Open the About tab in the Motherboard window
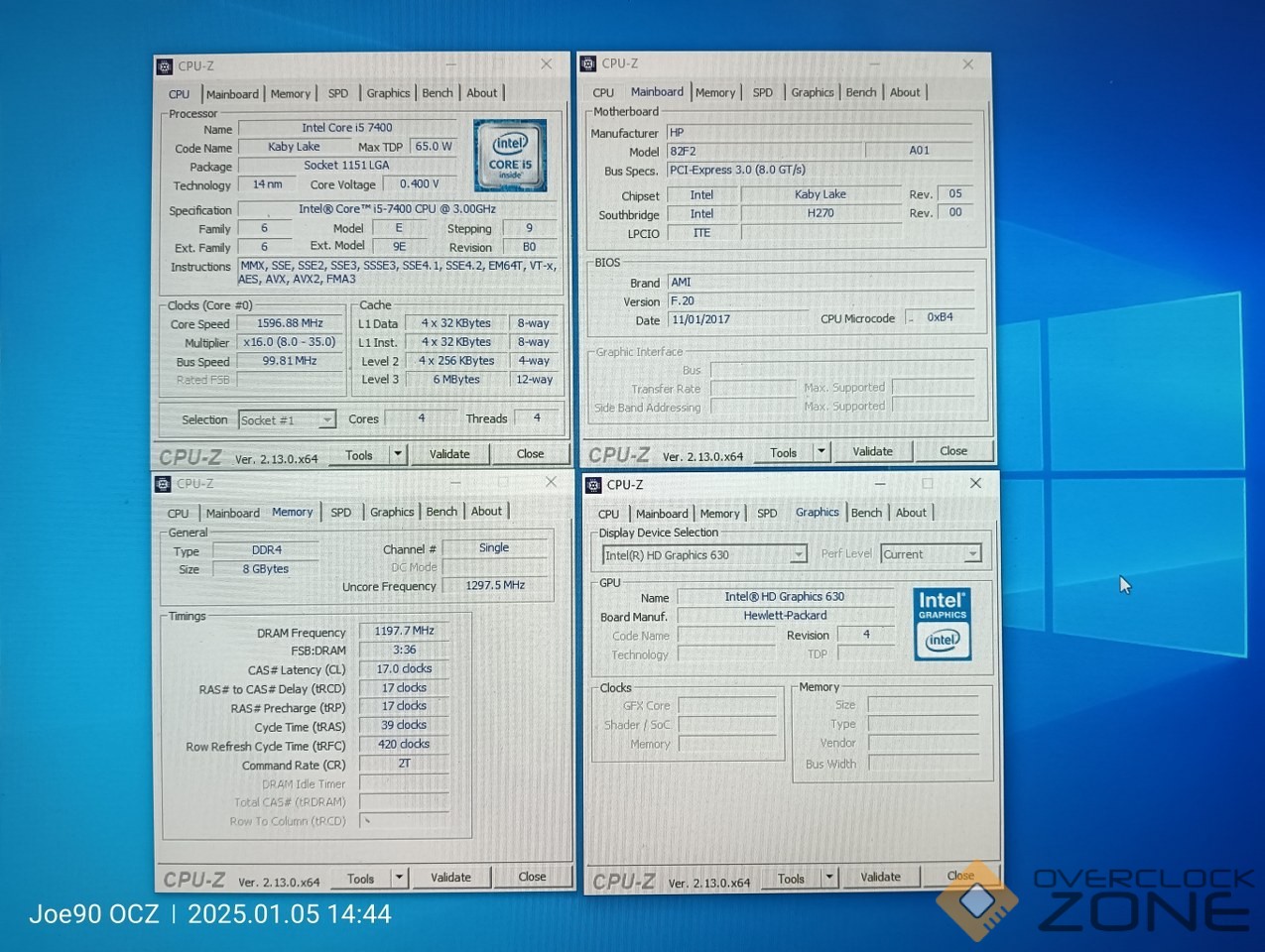Screen dimensions: 1265x952 [x=905, y=92]
